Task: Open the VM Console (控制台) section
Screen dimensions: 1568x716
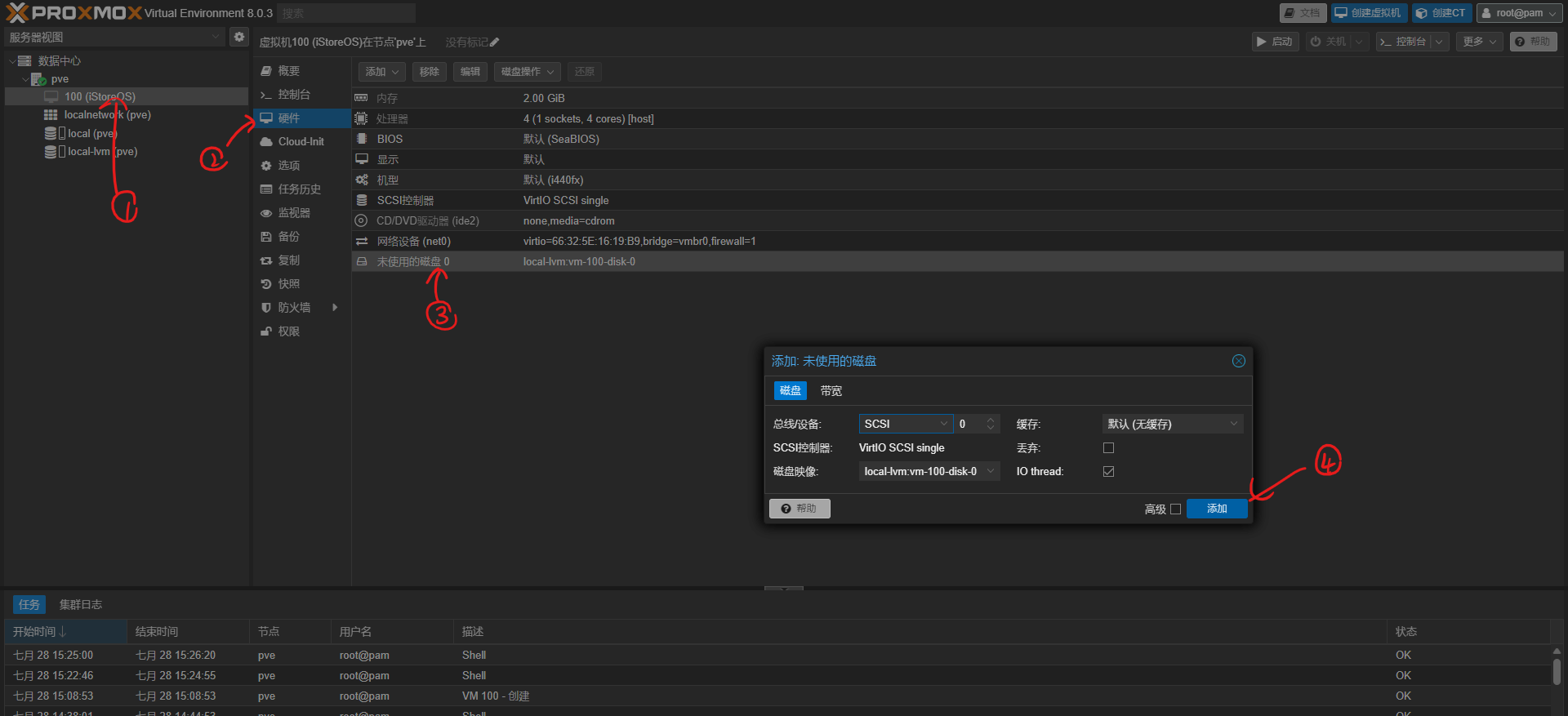Action: (302, 95)
